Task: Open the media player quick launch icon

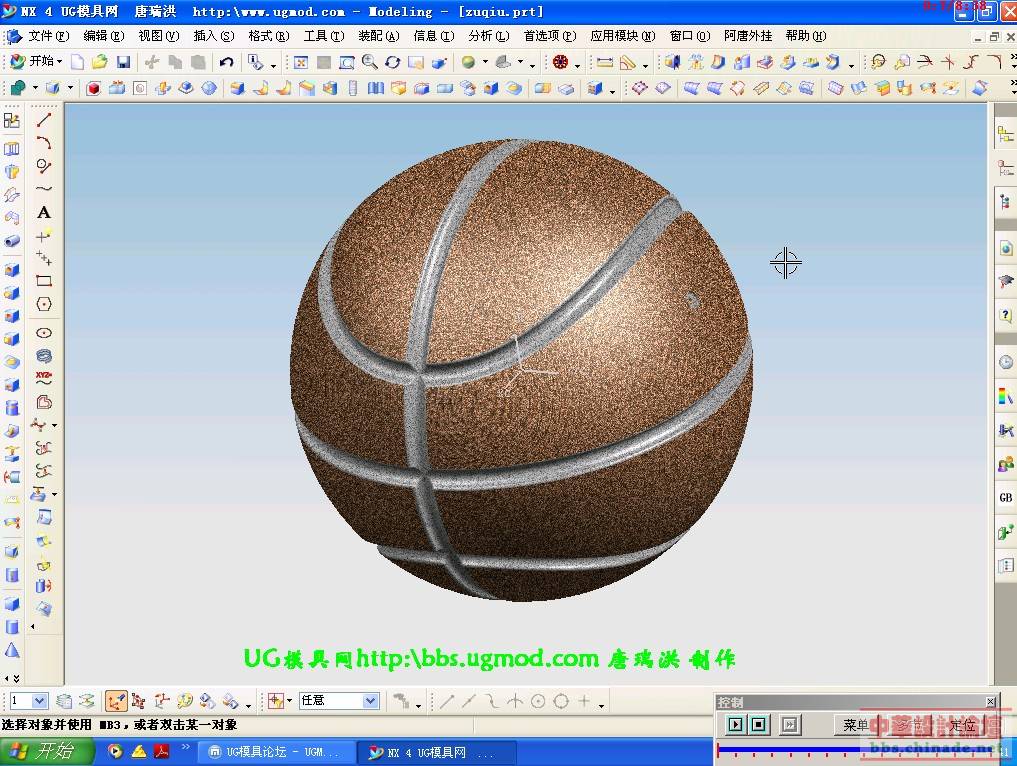Action: coord(115,752)
